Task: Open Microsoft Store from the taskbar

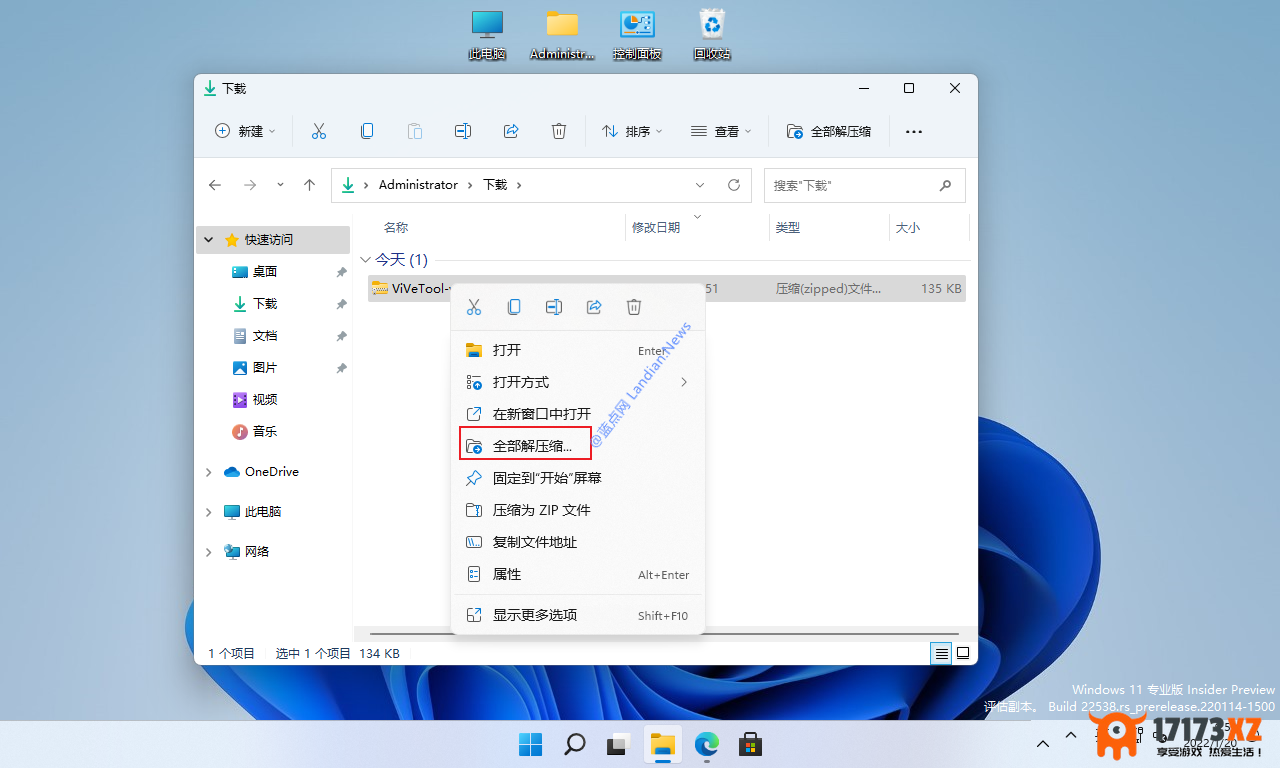Action: 750,744
